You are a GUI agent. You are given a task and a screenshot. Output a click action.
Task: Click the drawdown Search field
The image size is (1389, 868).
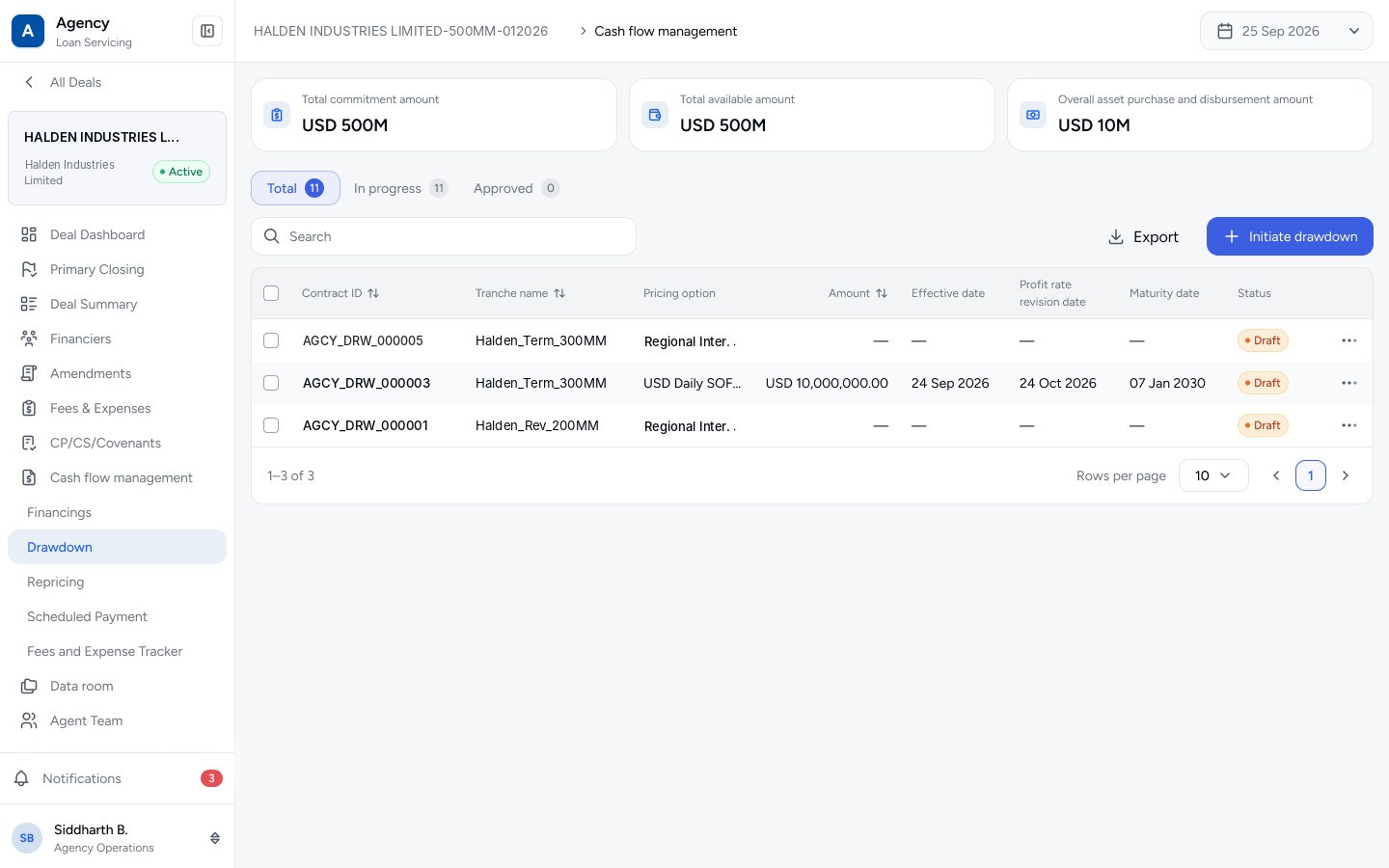coord(444,236)
